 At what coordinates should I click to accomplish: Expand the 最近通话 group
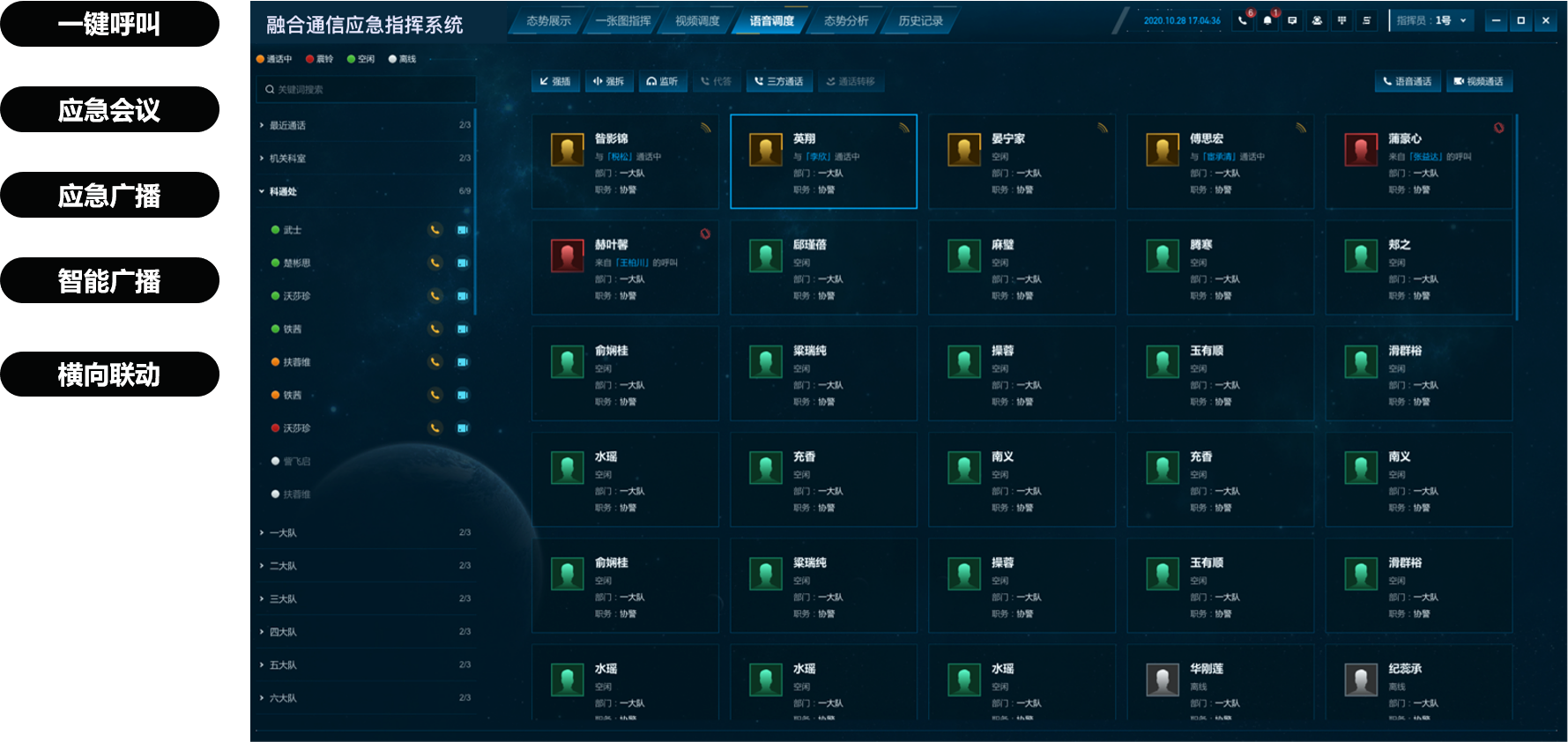pos(366,125)
